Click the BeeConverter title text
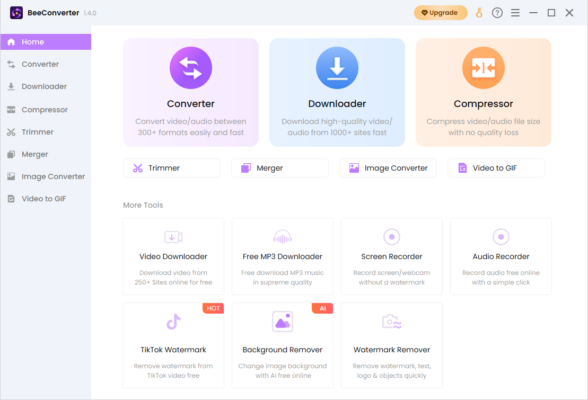Screen dimensions: 588x400 53,13
